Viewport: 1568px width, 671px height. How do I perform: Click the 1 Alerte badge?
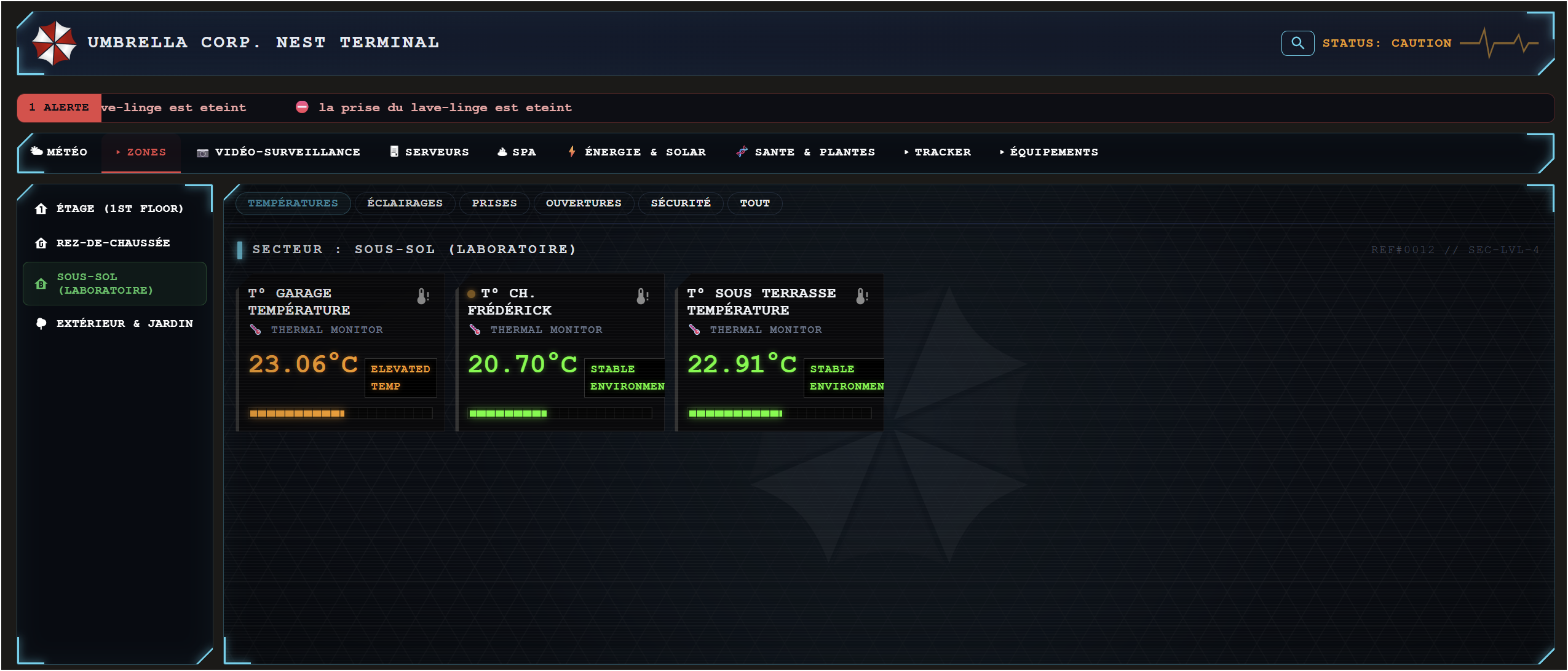(x=59, y=108)
